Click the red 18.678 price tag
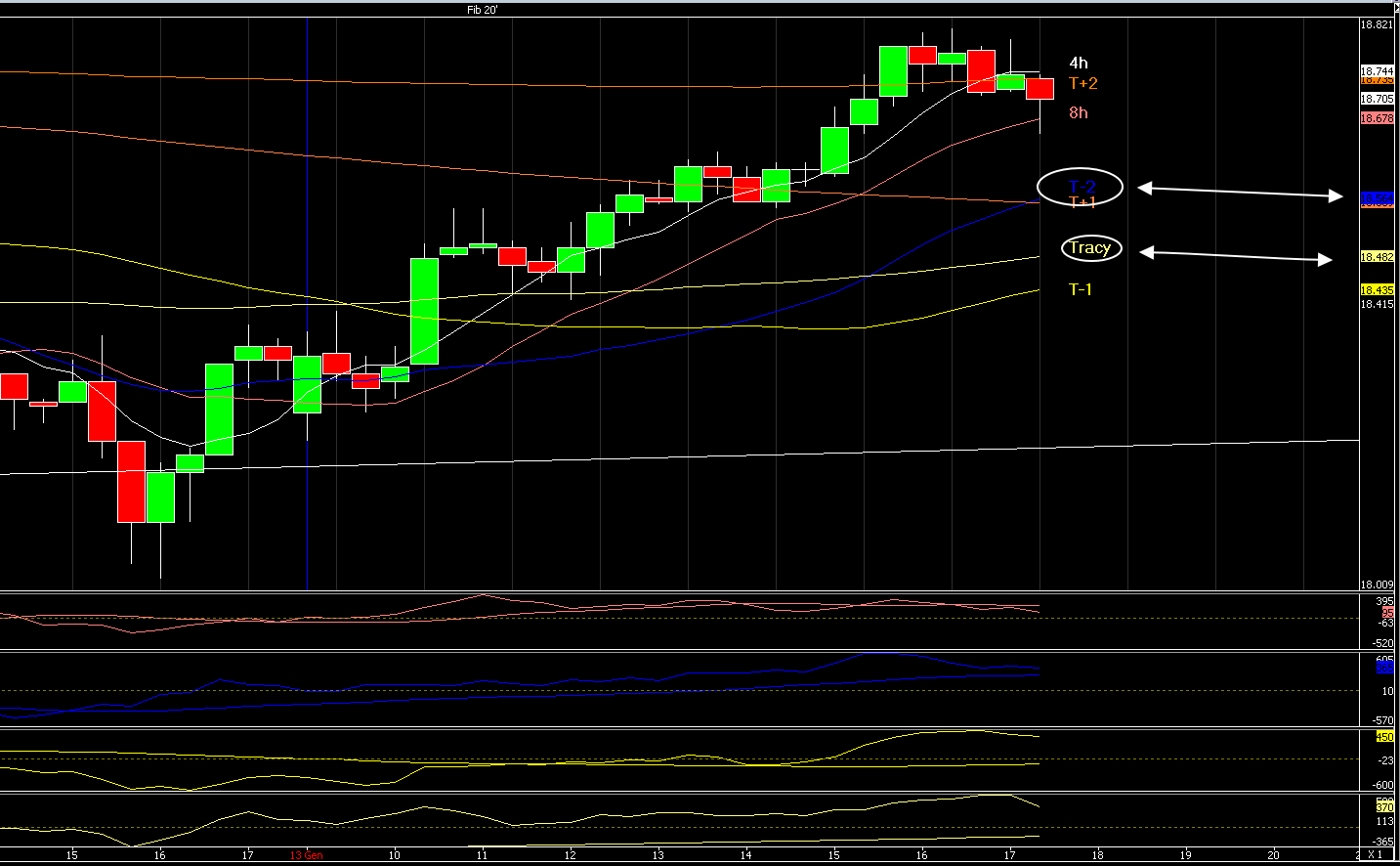 point(1378,118)
